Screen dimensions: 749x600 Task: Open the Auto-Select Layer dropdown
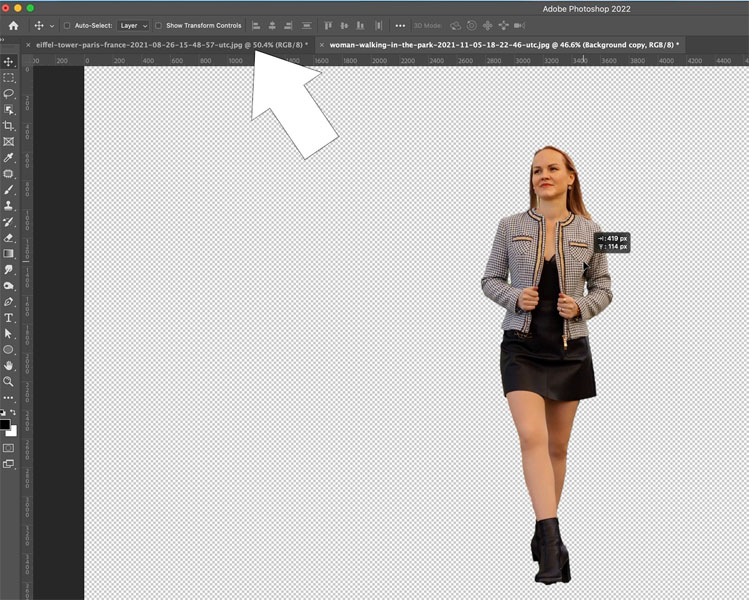coord(133,26)
